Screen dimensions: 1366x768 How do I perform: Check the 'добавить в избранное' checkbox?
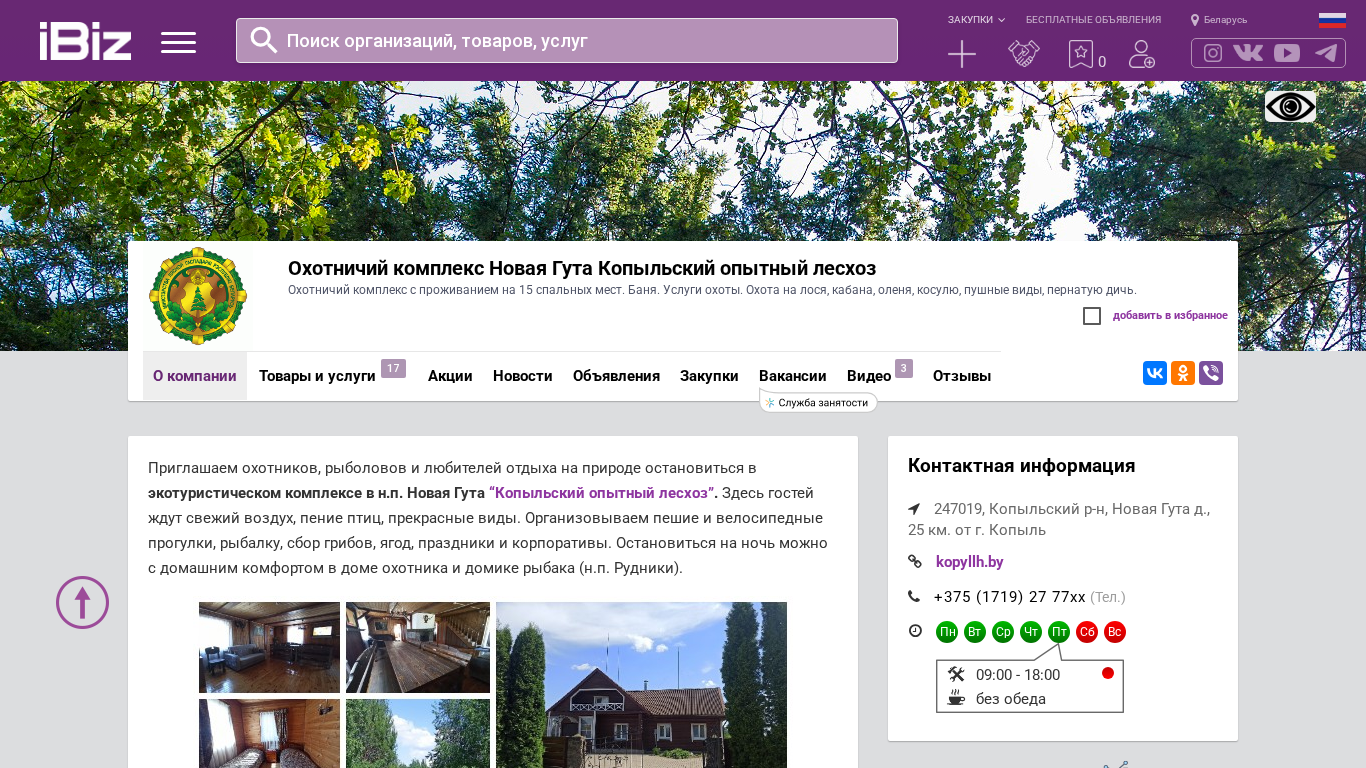point(1092,316)
